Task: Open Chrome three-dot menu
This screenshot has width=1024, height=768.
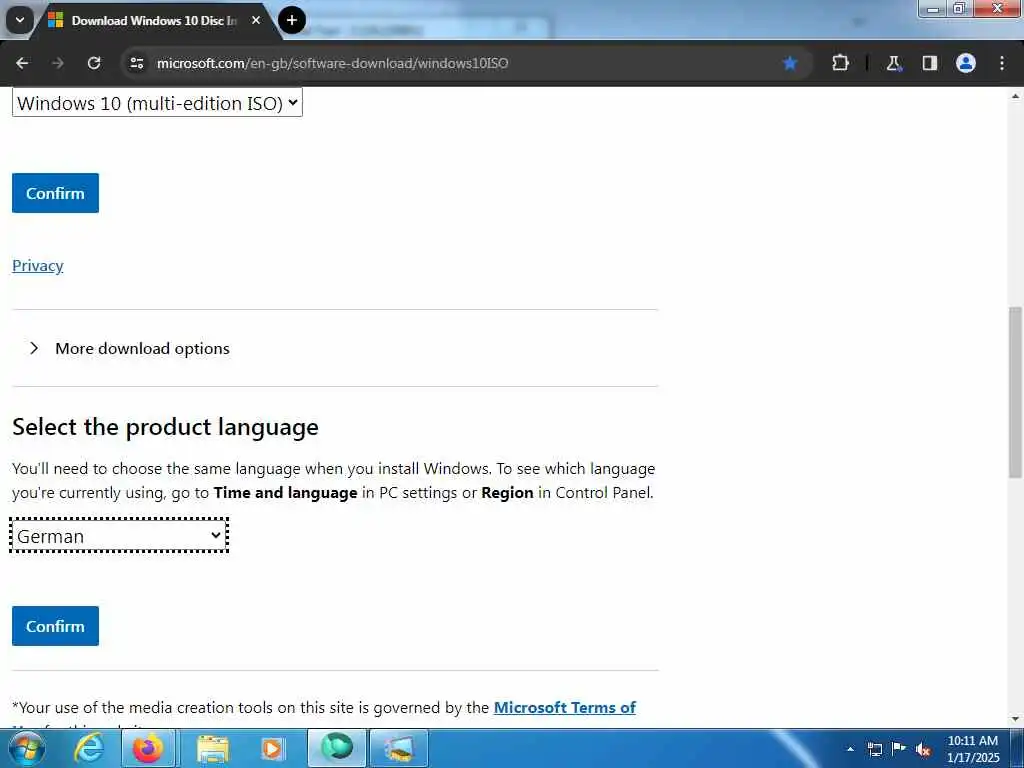Action: pyautogui.click(x=1002, y=63)
